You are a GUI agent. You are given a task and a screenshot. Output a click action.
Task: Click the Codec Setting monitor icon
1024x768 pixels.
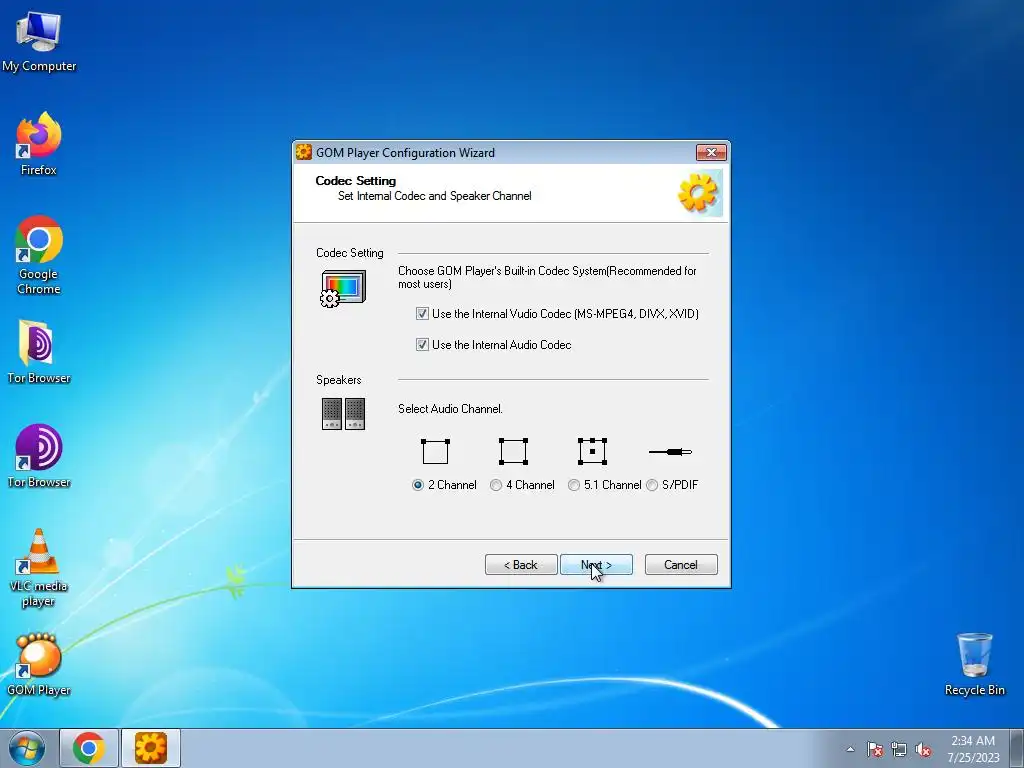tap(344, 288)
